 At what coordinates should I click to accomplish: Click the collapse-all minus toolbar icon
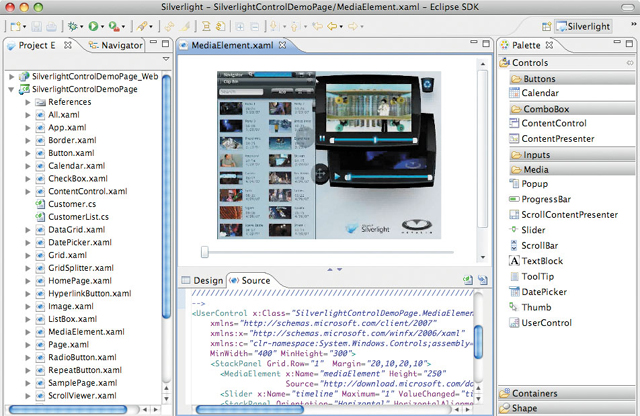coord(254,27)
